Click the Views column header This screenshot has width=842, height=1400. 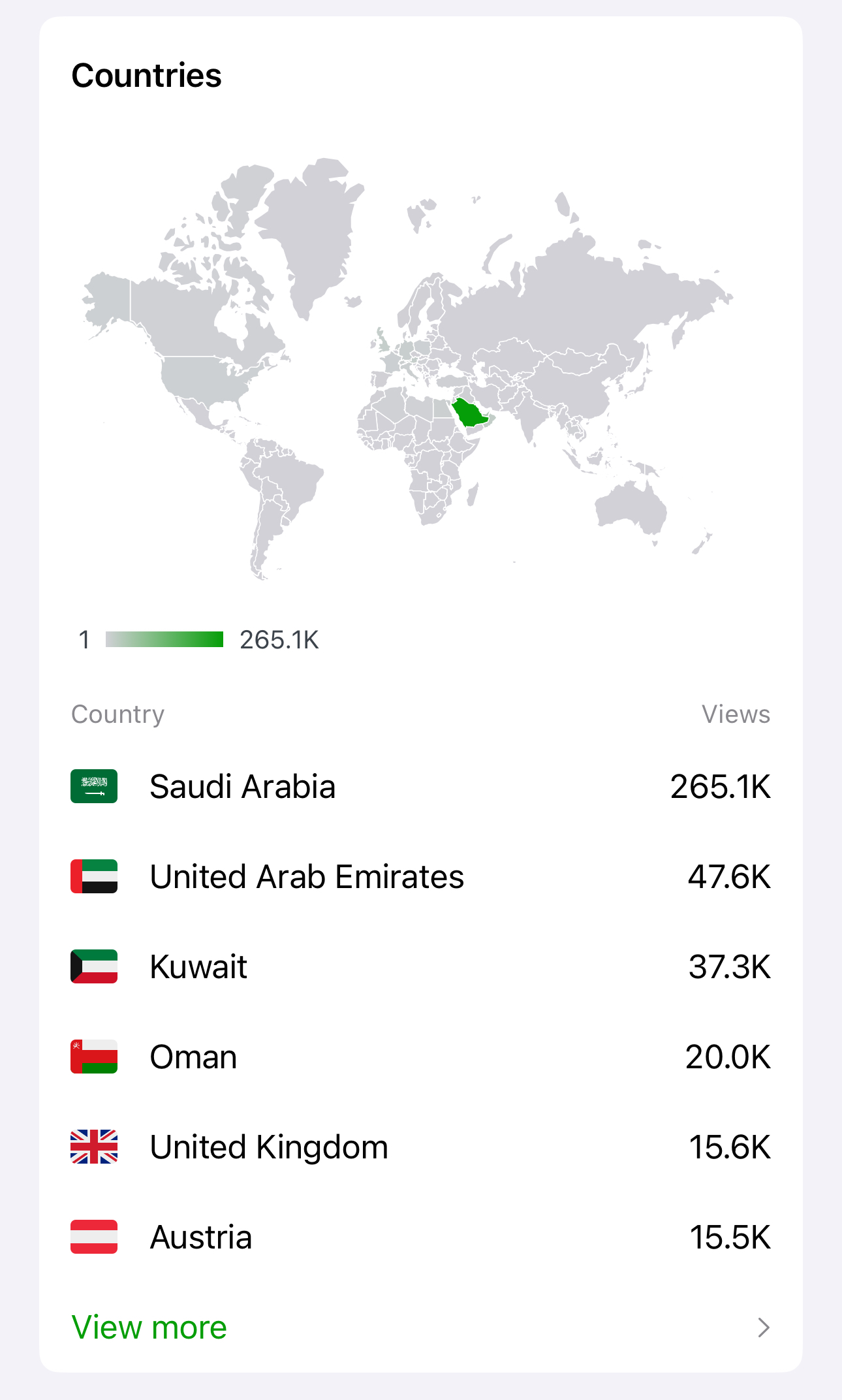(736, 714)
